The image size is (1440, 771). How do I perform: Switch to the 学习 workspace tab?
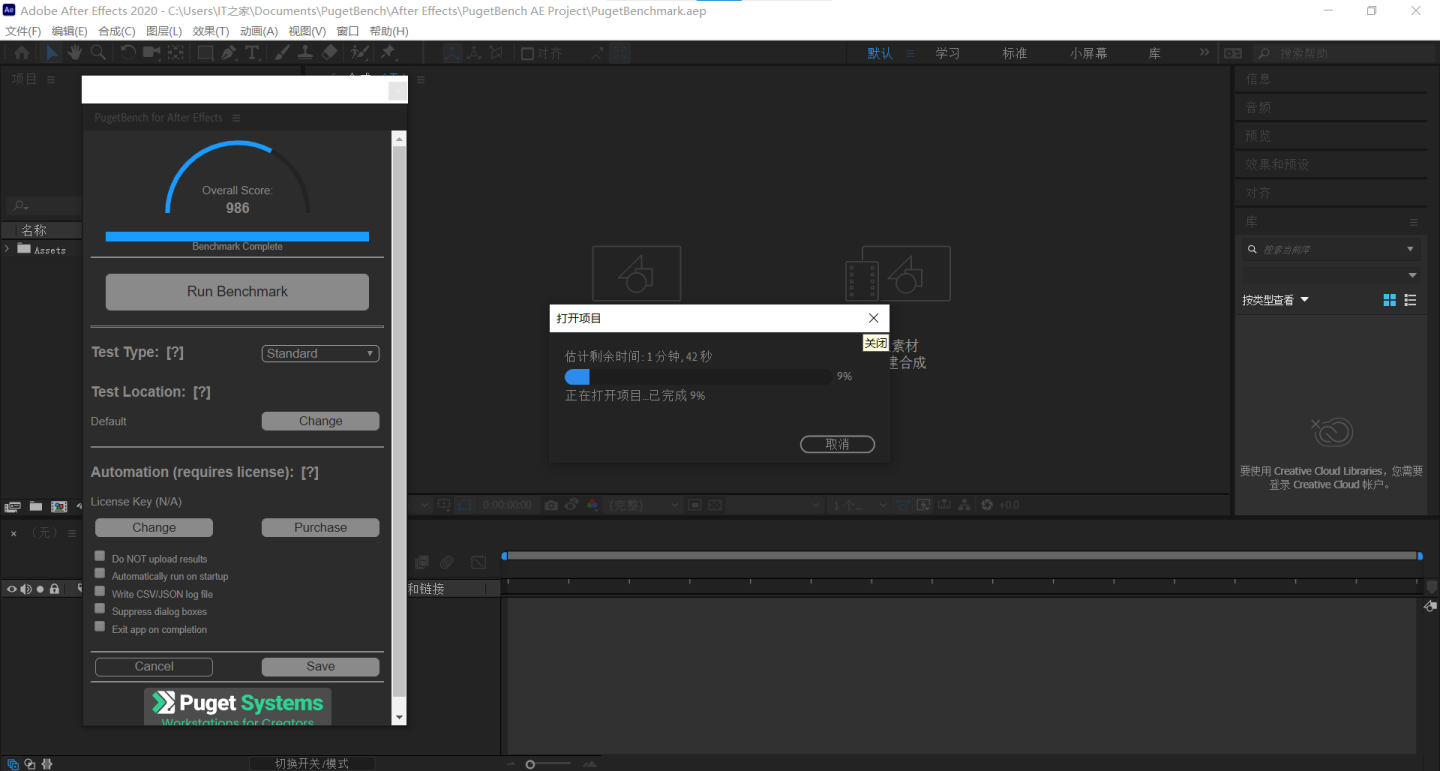(x=947, y=53)
